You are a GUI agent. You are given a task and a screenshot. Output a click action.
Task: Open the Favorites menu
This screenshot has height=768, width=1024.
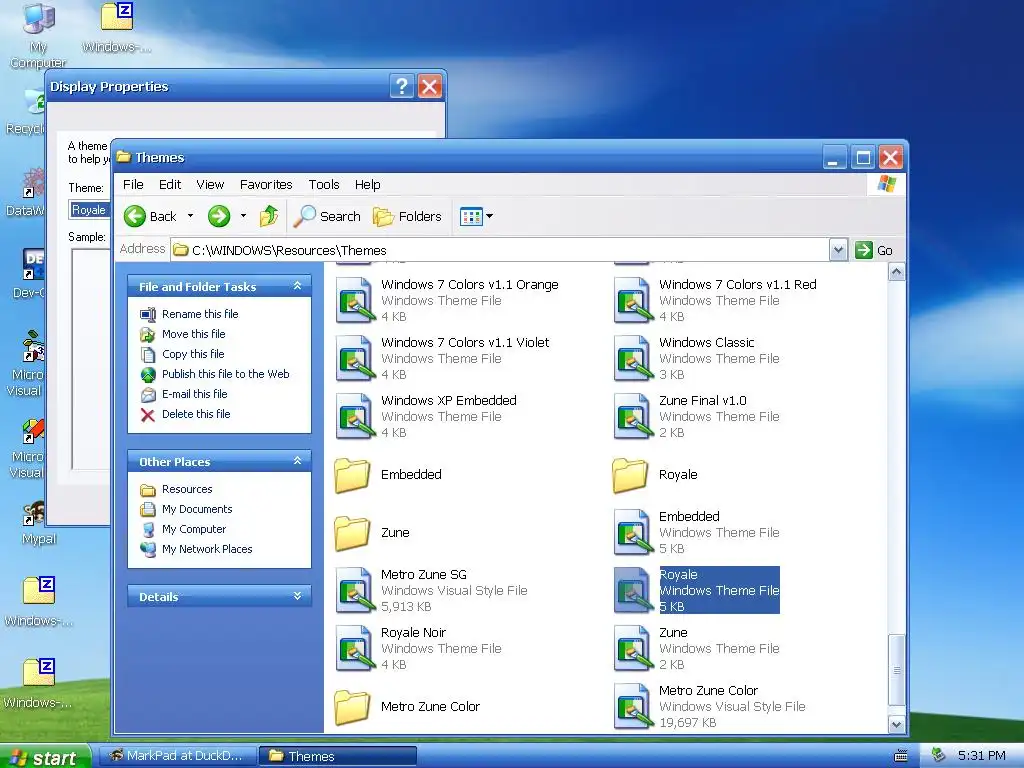(266, 185)
